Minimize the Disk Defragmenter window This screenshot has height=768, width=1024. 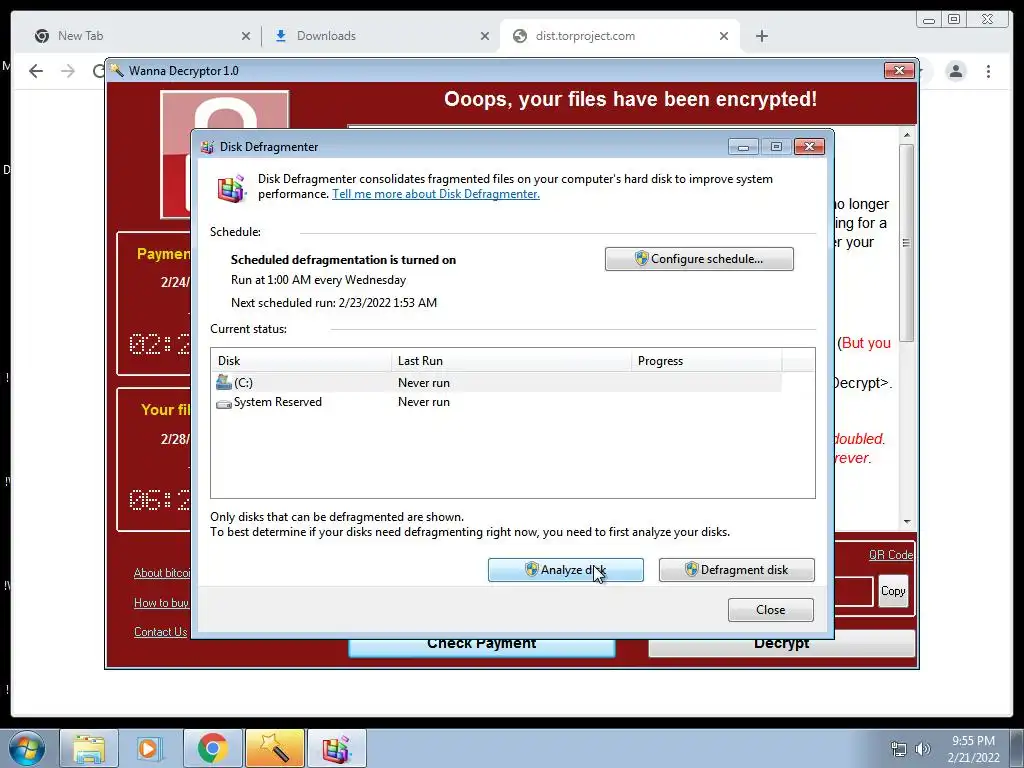[743, 147]
